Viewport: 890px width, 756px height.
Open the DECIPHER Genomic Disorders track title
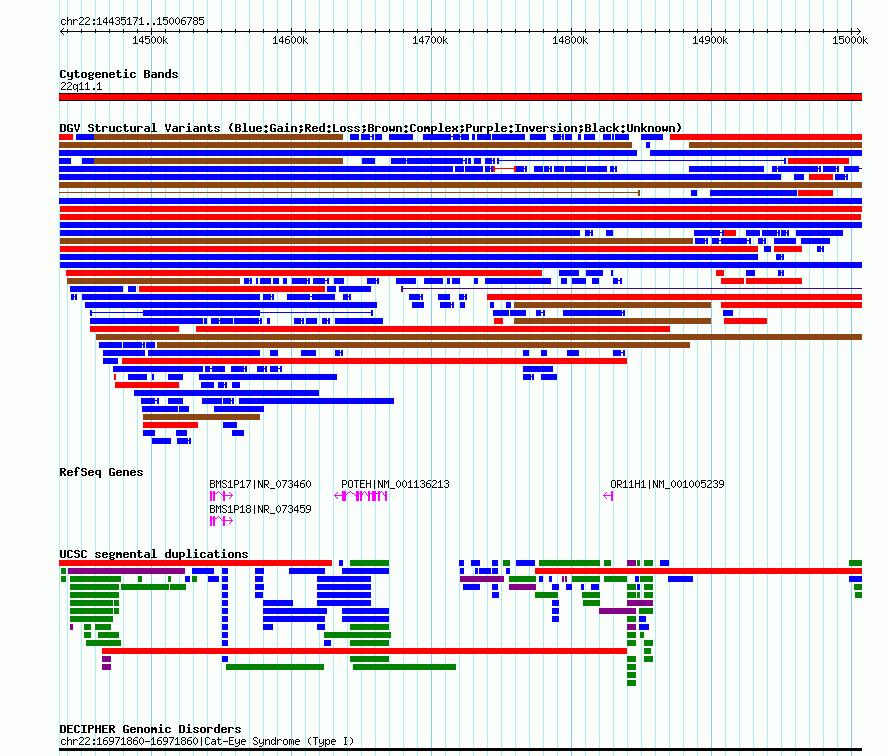(x=150, y=729)
